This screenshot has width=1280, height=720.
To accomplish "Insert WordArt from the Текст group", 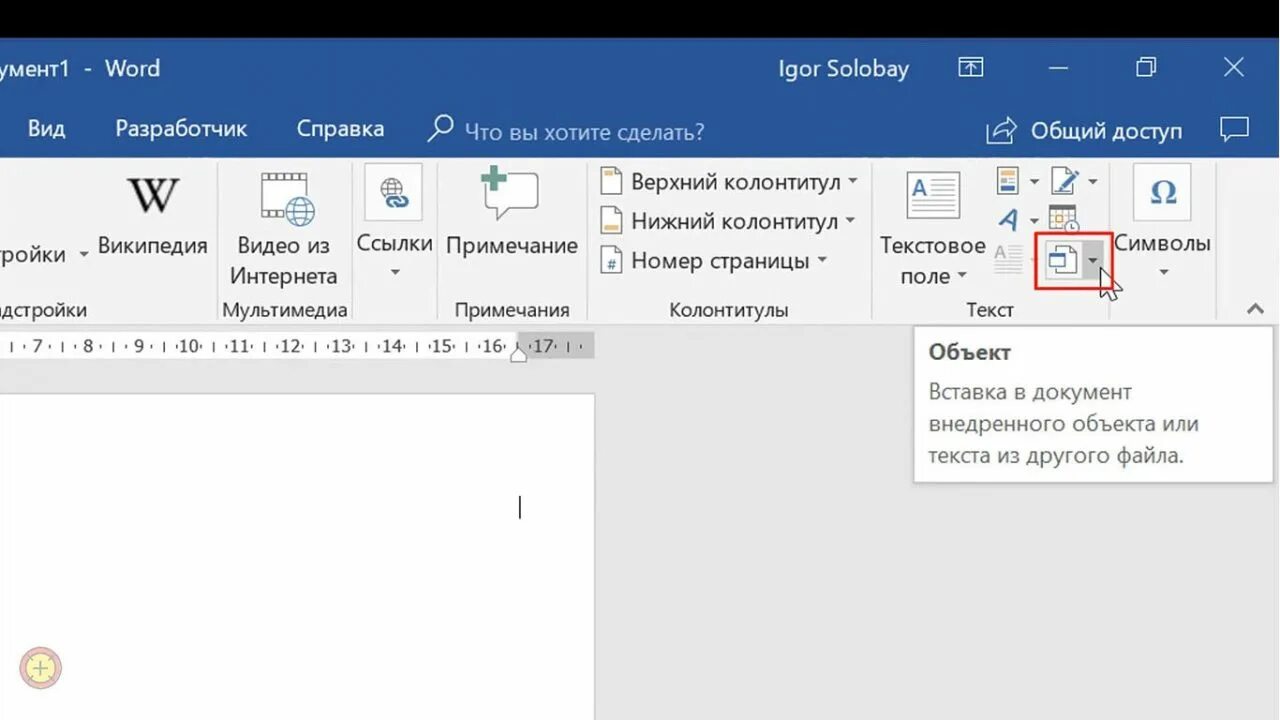I will point(1008,219).
